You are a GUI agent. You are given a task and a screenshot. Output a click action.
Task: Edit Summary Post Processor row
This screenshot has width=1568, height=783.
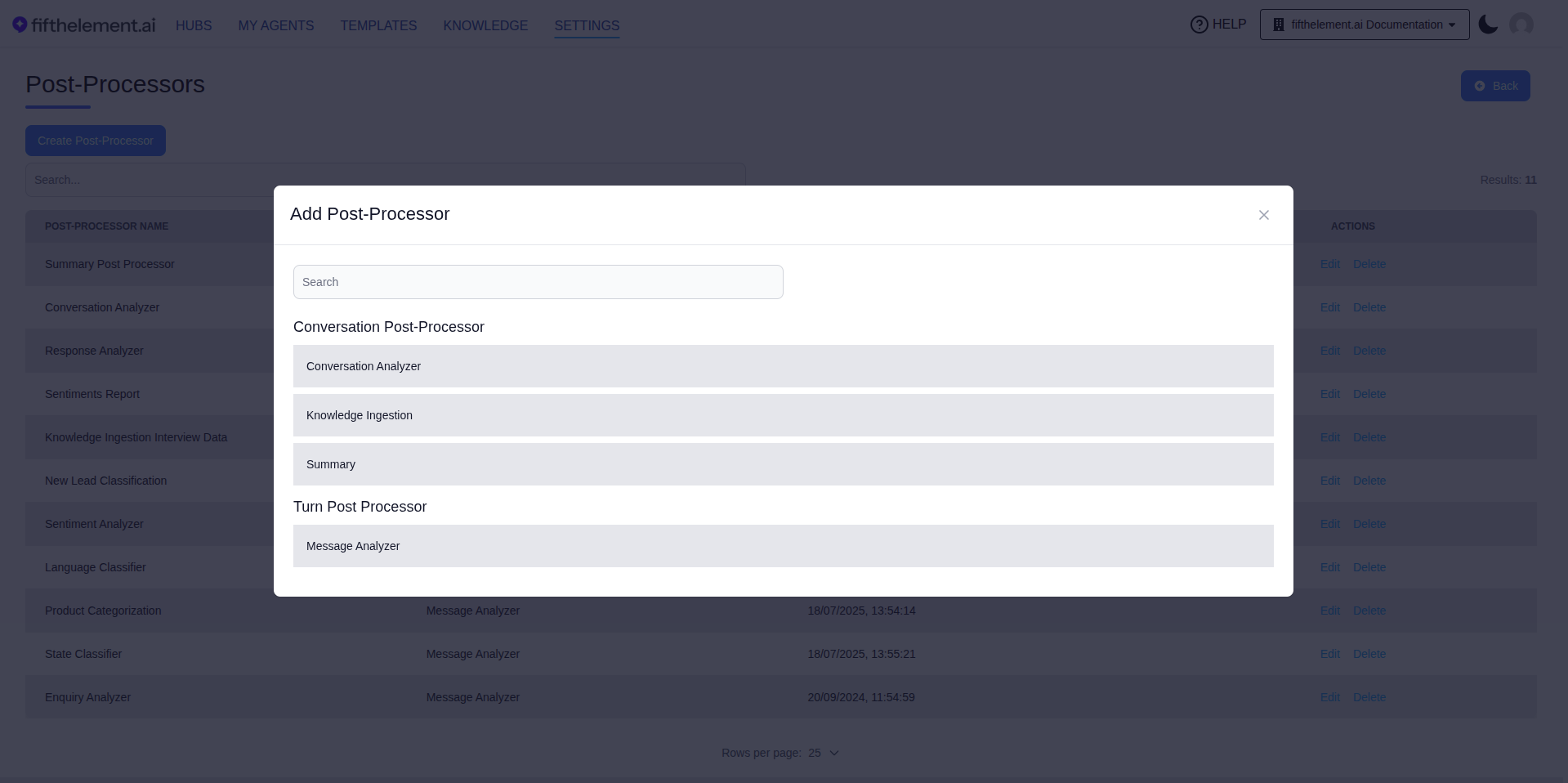coord(1329,264)
